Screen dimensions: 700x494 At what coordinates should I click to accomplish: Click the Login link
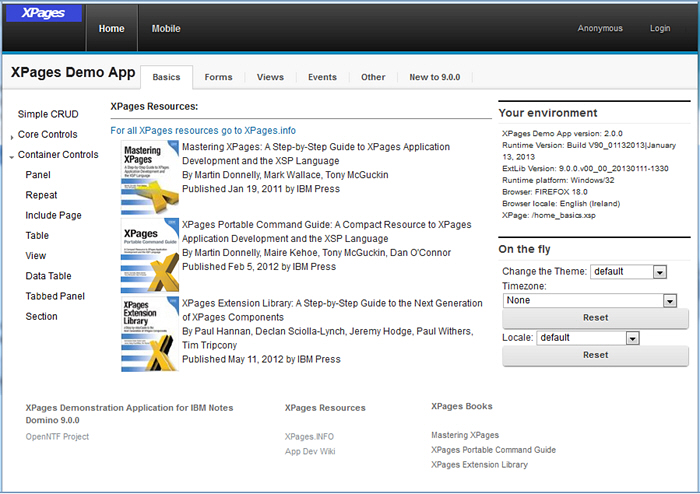point(660,28)
